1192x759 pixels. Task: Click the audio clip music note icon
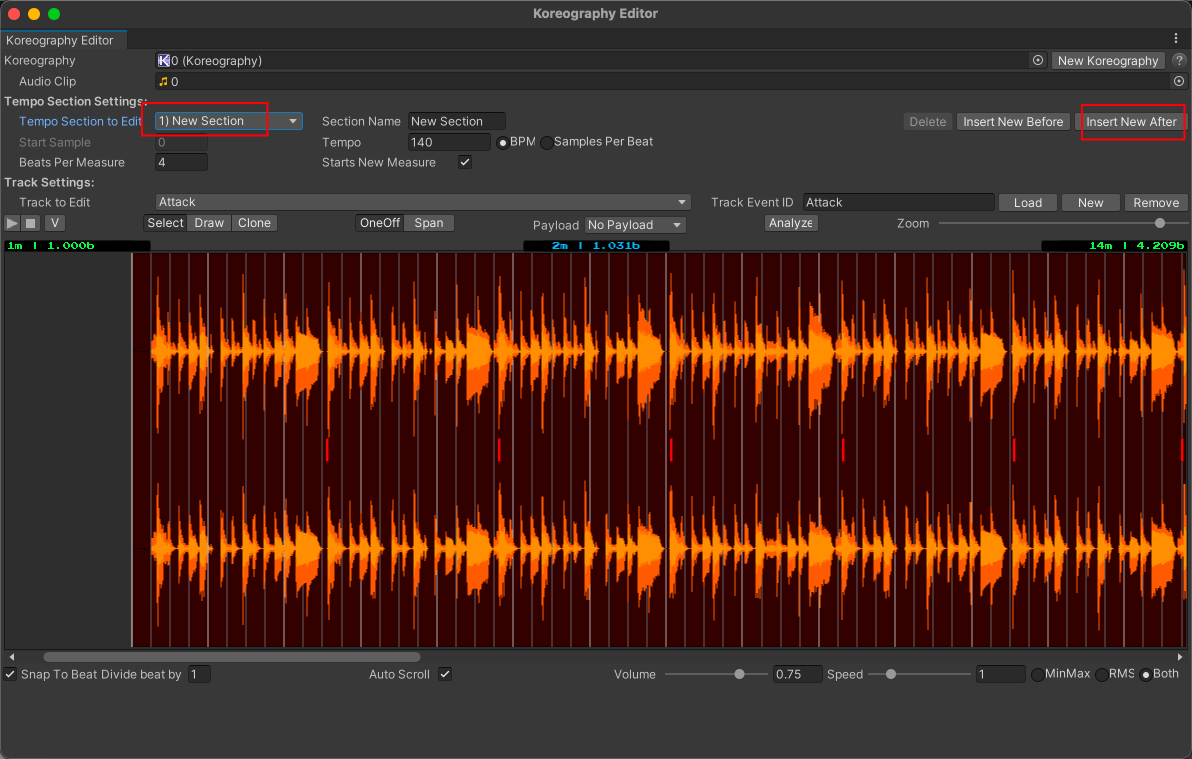pos(163,81)
